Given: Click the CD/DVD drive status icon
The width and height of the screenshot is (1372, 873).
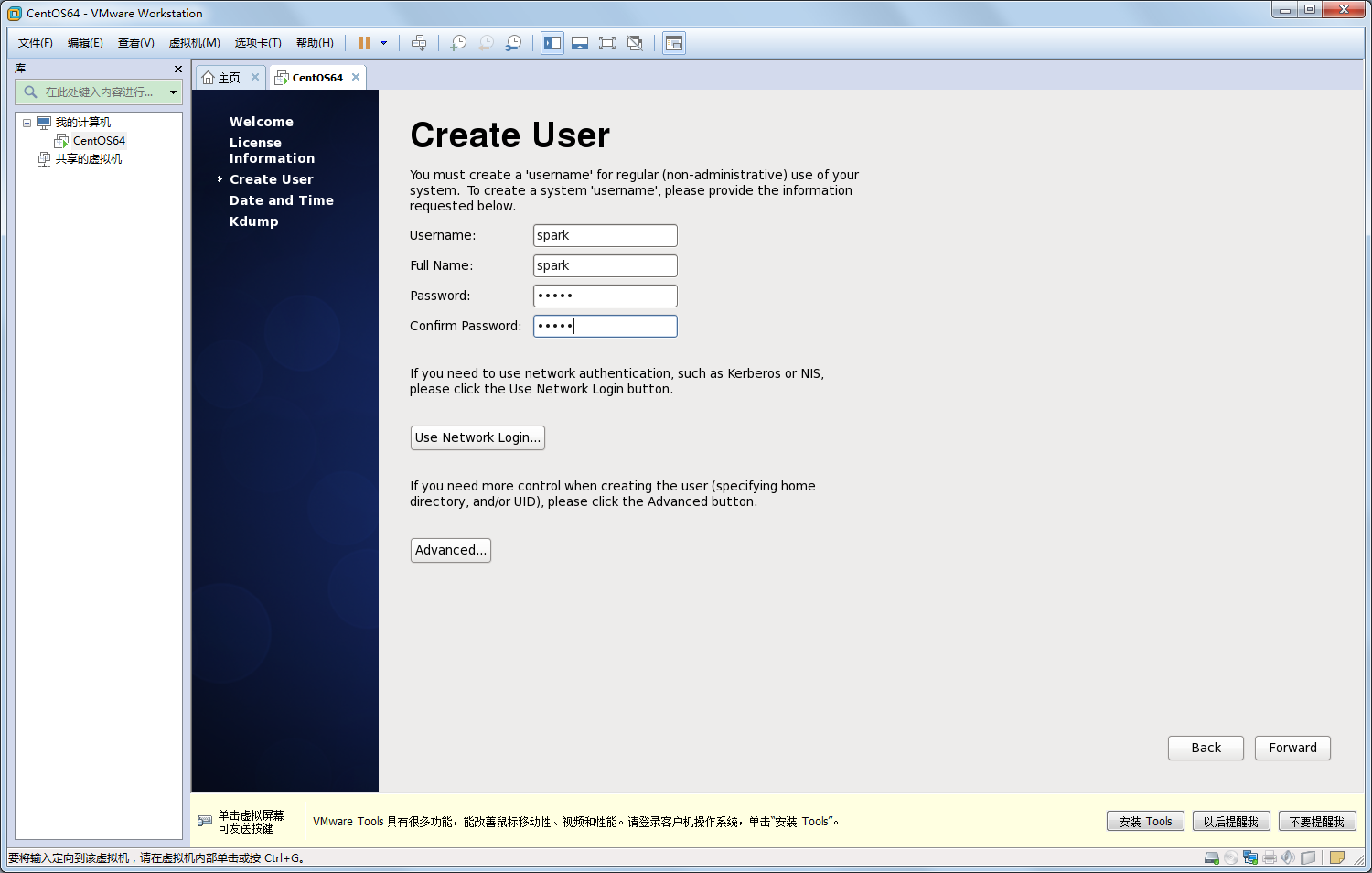Looking at the screenshot, I should (x=1231, y=857).
